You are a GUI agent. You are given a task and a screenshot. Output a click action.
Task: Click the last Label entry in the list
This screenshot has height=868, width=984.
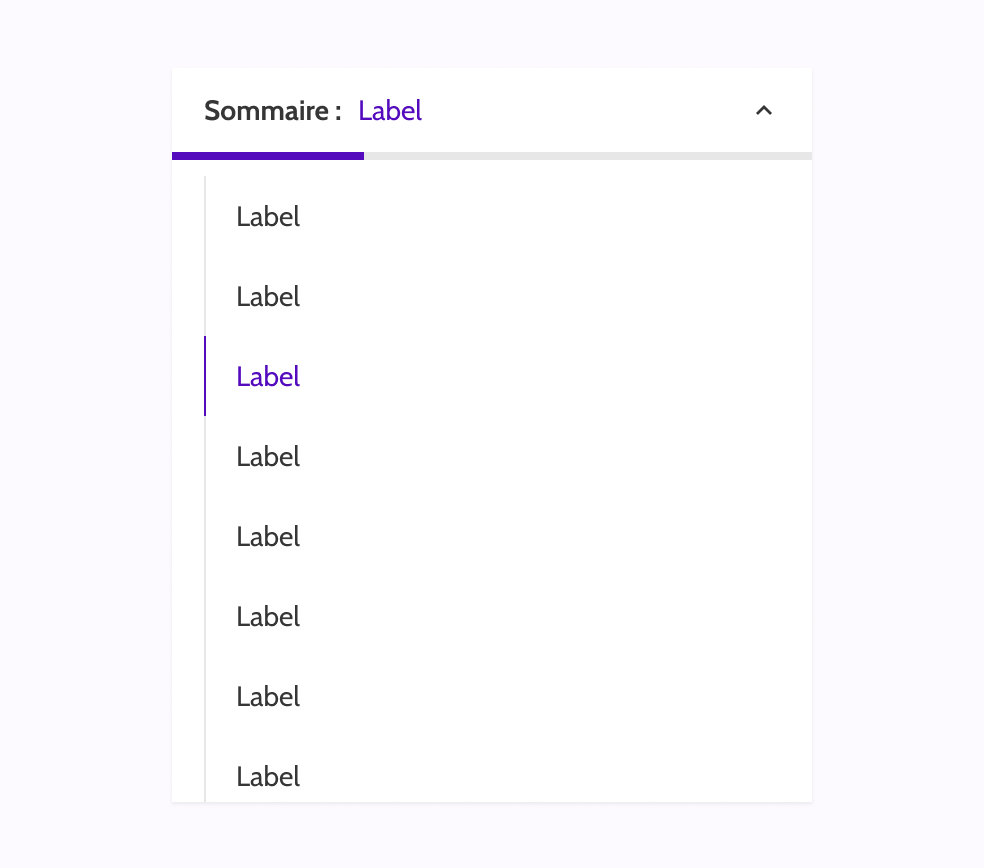tap(267, 776)
